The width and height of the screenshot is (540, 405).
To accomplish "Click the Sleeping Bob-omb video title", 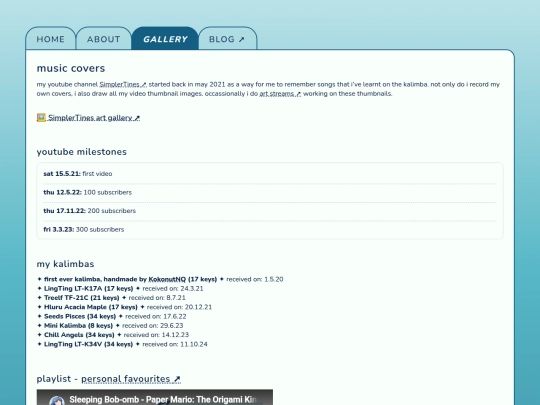I will 163,399.
